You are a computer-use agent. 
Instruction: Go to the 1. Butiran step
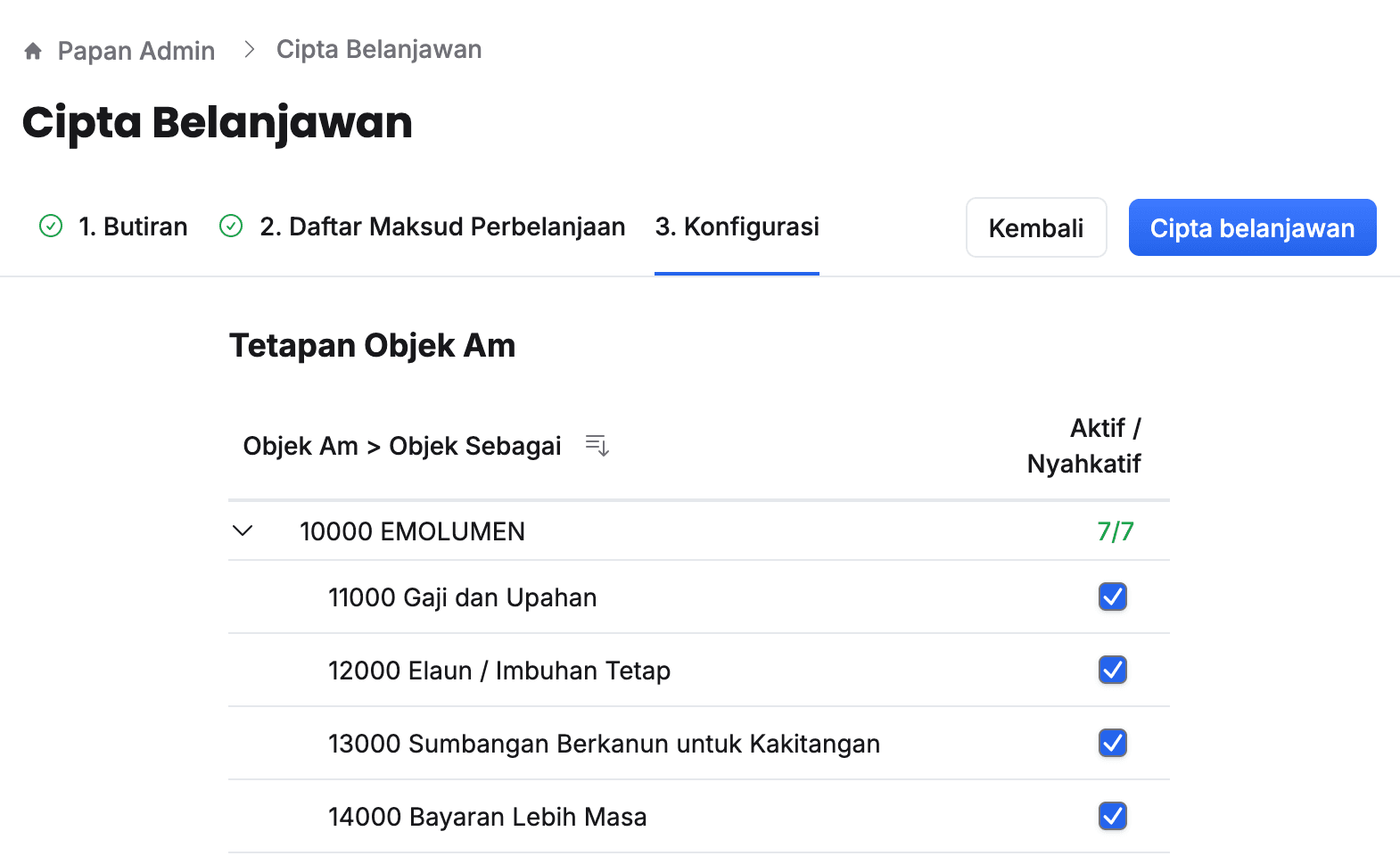[x=133, y=226]
